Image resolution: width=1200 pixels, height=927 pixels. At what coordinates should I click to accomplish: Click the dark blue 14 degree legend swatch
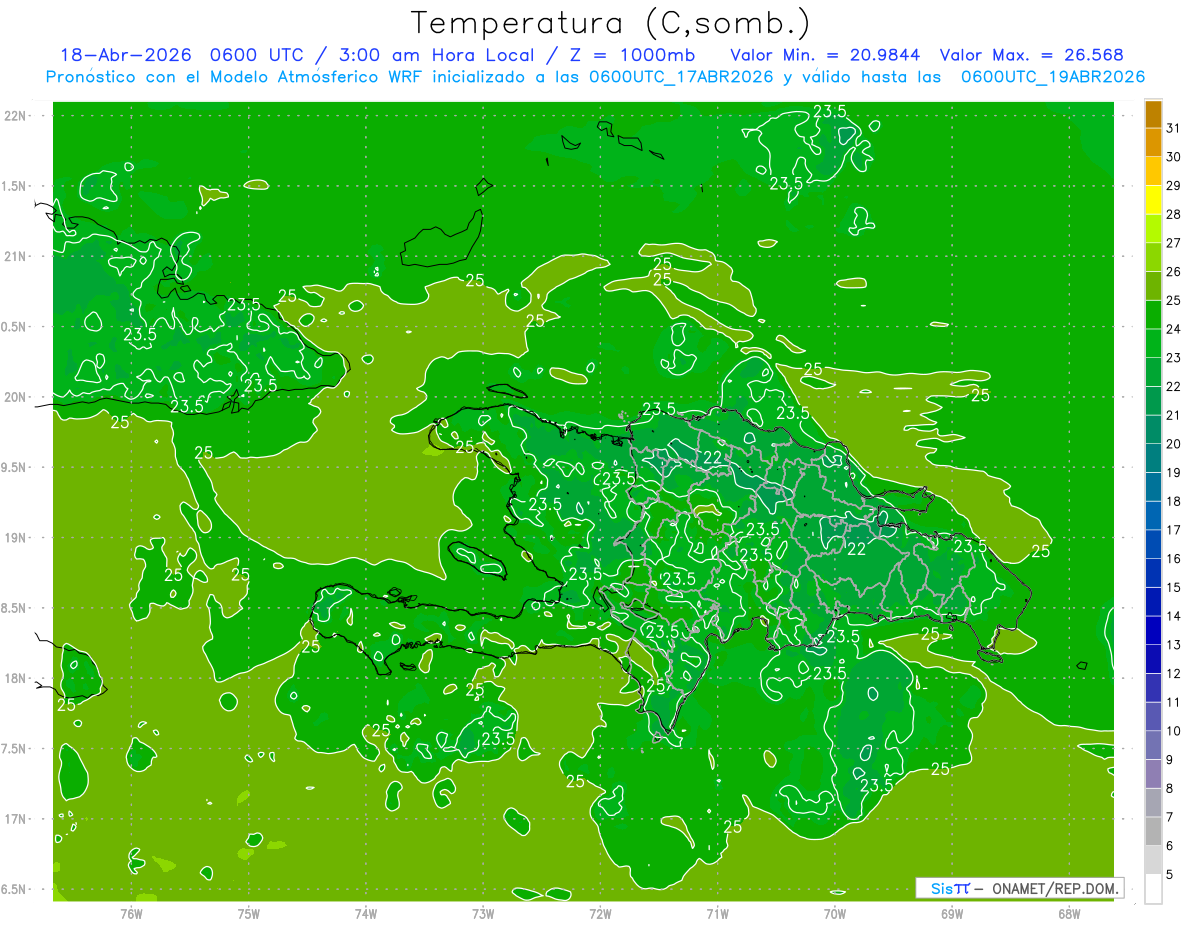tap(1153, 602)
